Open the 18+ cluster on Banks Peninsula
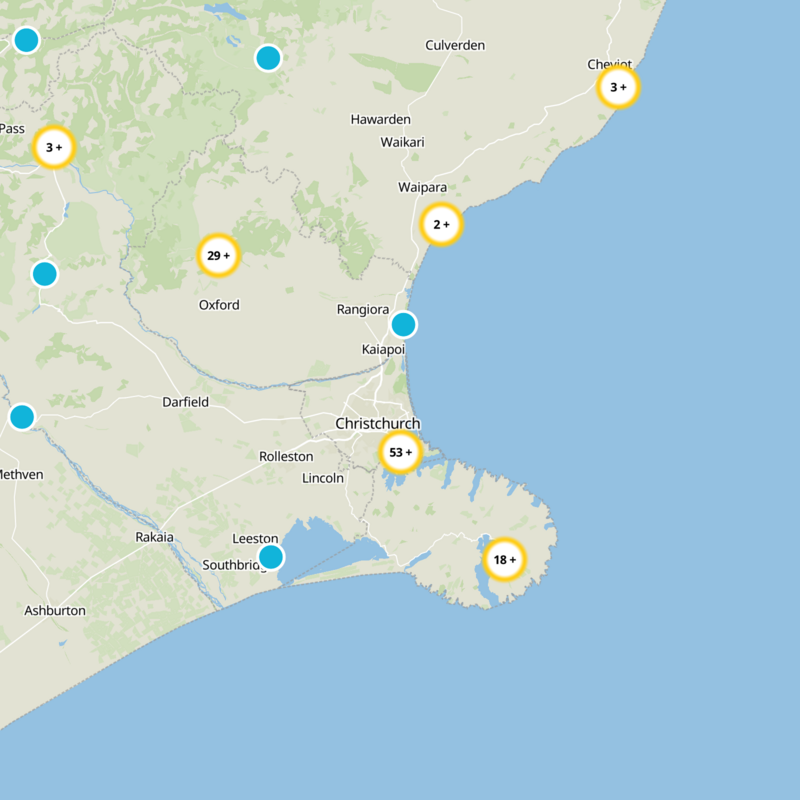The height and width of the screenshot is (800, 800). [x=505, y=560]
